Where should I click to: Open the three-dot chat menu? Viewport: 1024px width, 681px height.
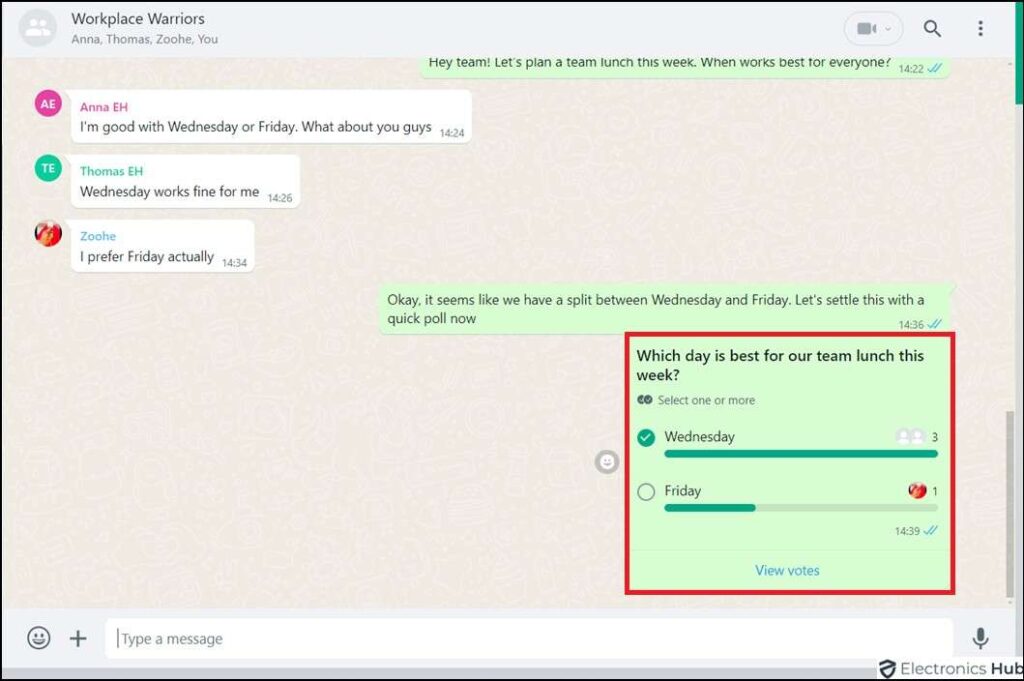click(x=980, y=28)
